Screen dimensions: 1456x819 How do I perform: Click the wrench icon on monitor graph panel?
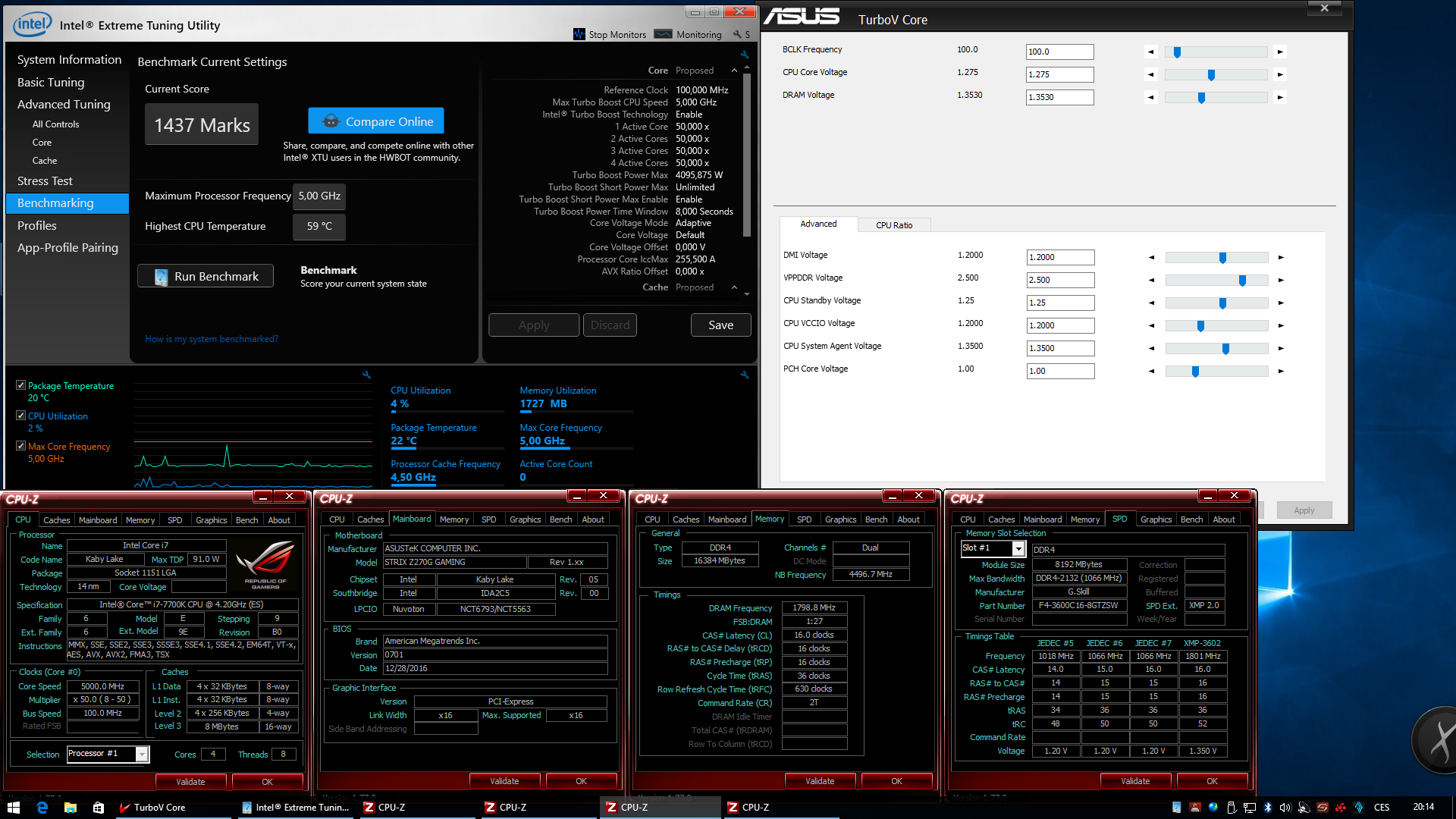click(x=366, y=375)
